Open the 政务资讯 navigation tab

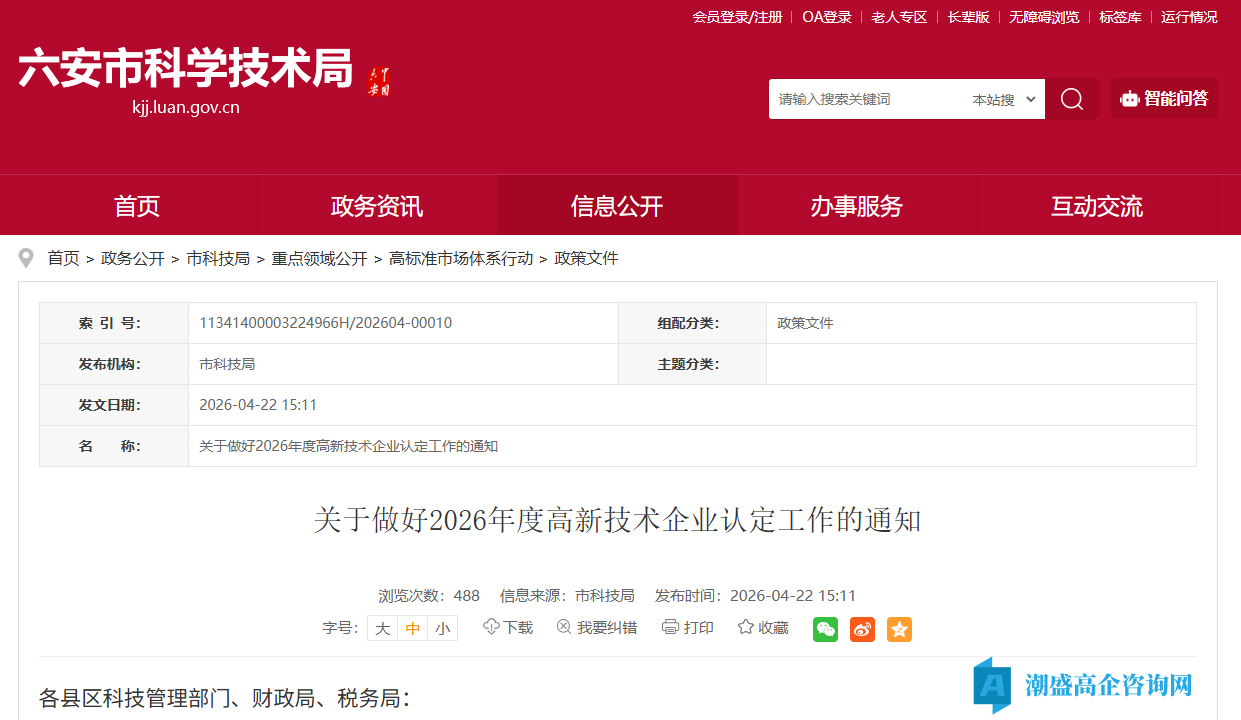(377, 206)
